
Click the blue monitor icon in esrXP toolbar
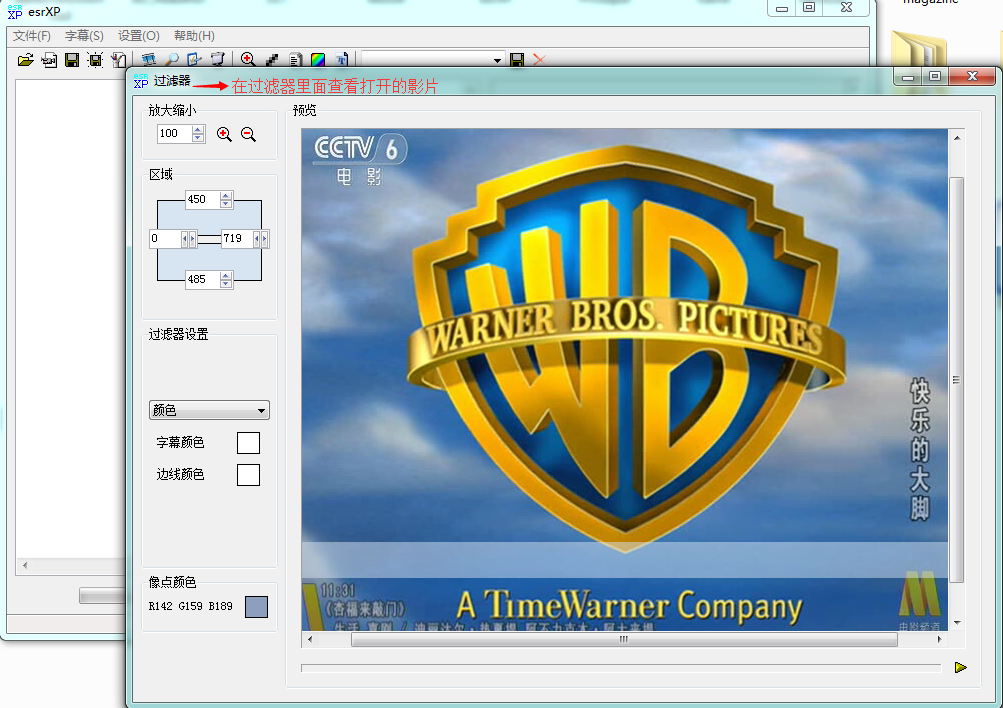click(x=148, y=60)
